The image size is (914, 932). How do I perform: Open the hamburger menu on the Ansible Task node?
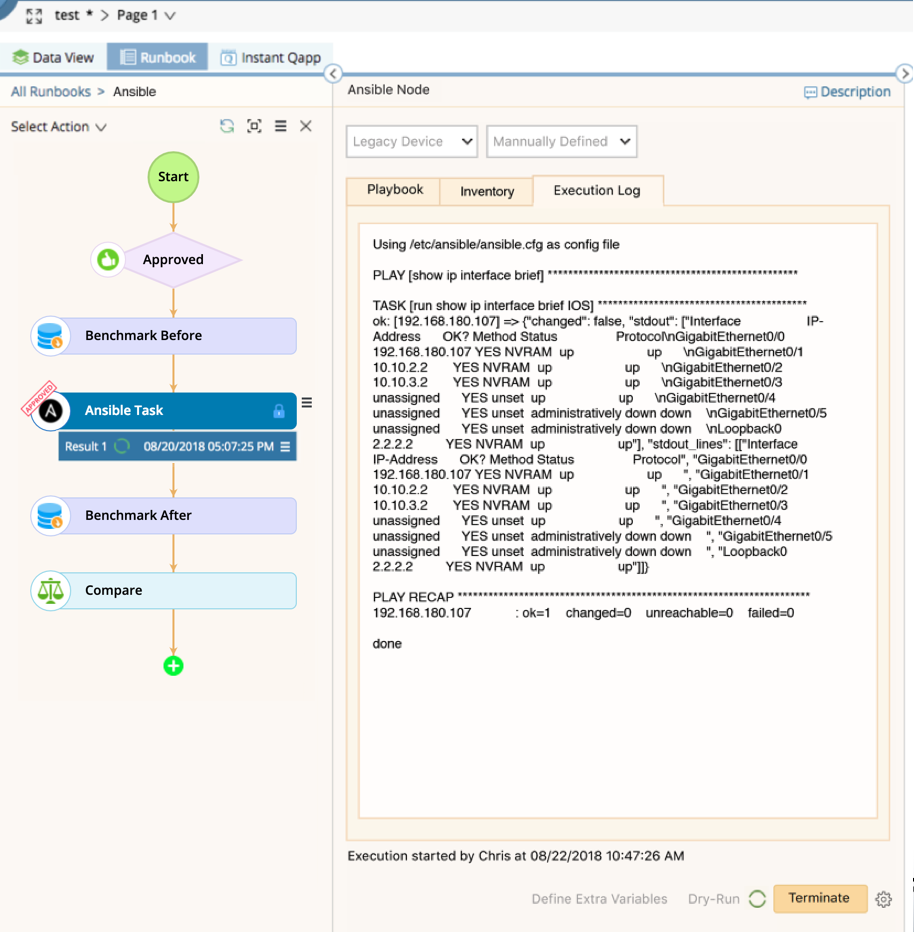point(307,403)
